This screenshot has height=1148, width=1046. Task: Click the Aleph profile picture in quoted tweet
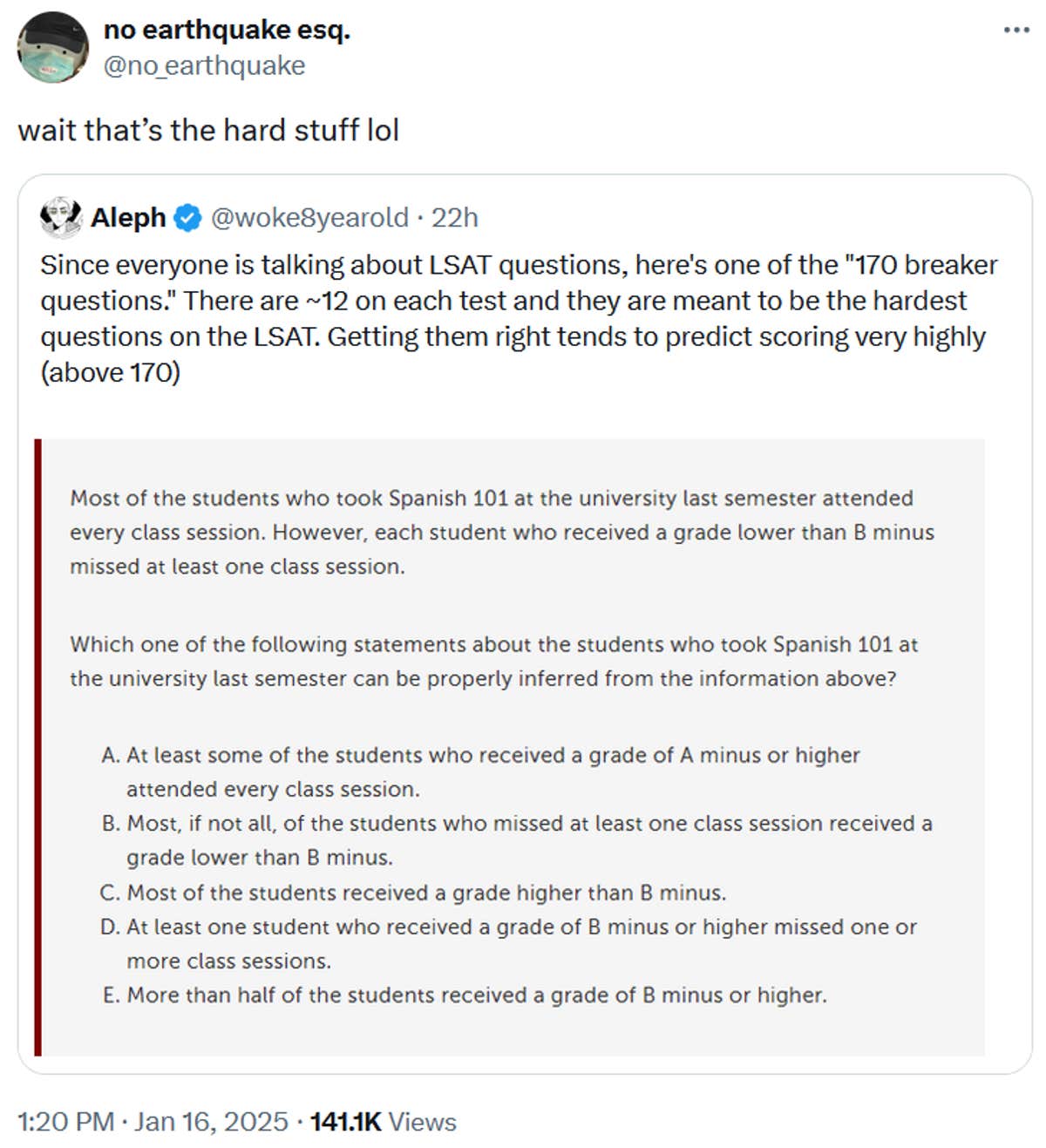[58, 219]
